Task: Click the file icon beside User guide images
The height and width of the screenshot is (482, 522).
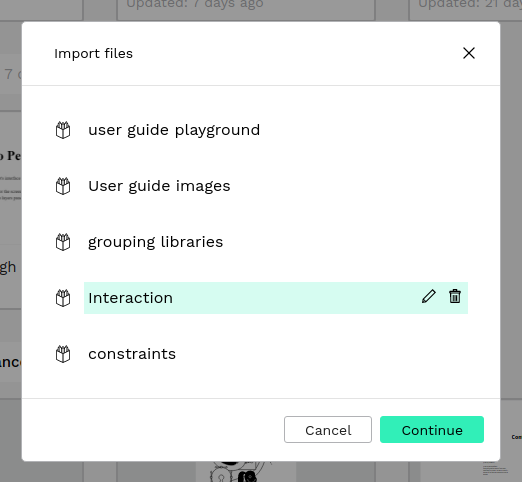Action: [63, 186]
